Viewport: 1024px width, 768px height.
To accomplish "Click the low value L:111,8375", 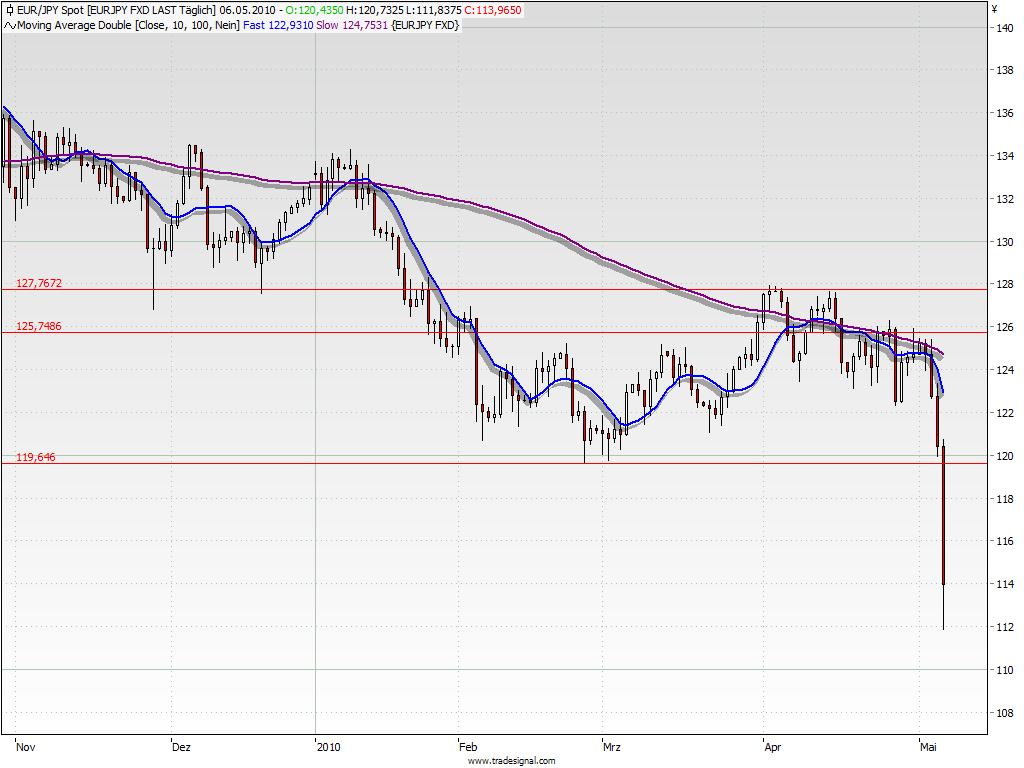I will [x=434, y=10].
